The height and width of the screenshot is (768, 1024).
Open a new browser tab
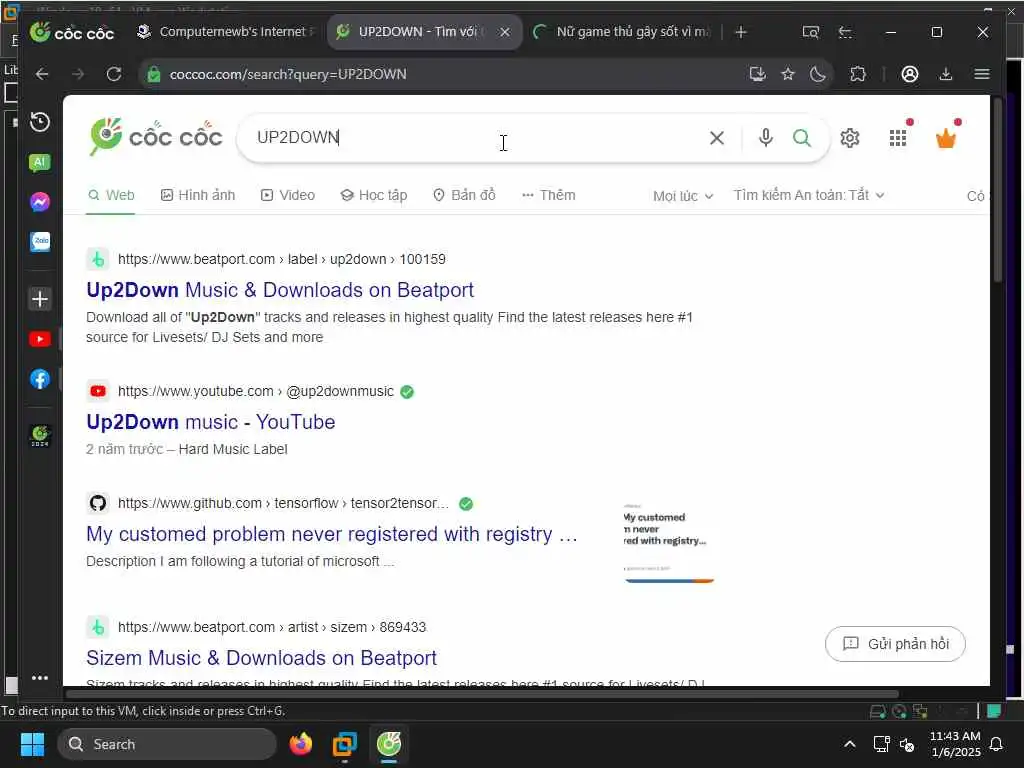(741, 32)
